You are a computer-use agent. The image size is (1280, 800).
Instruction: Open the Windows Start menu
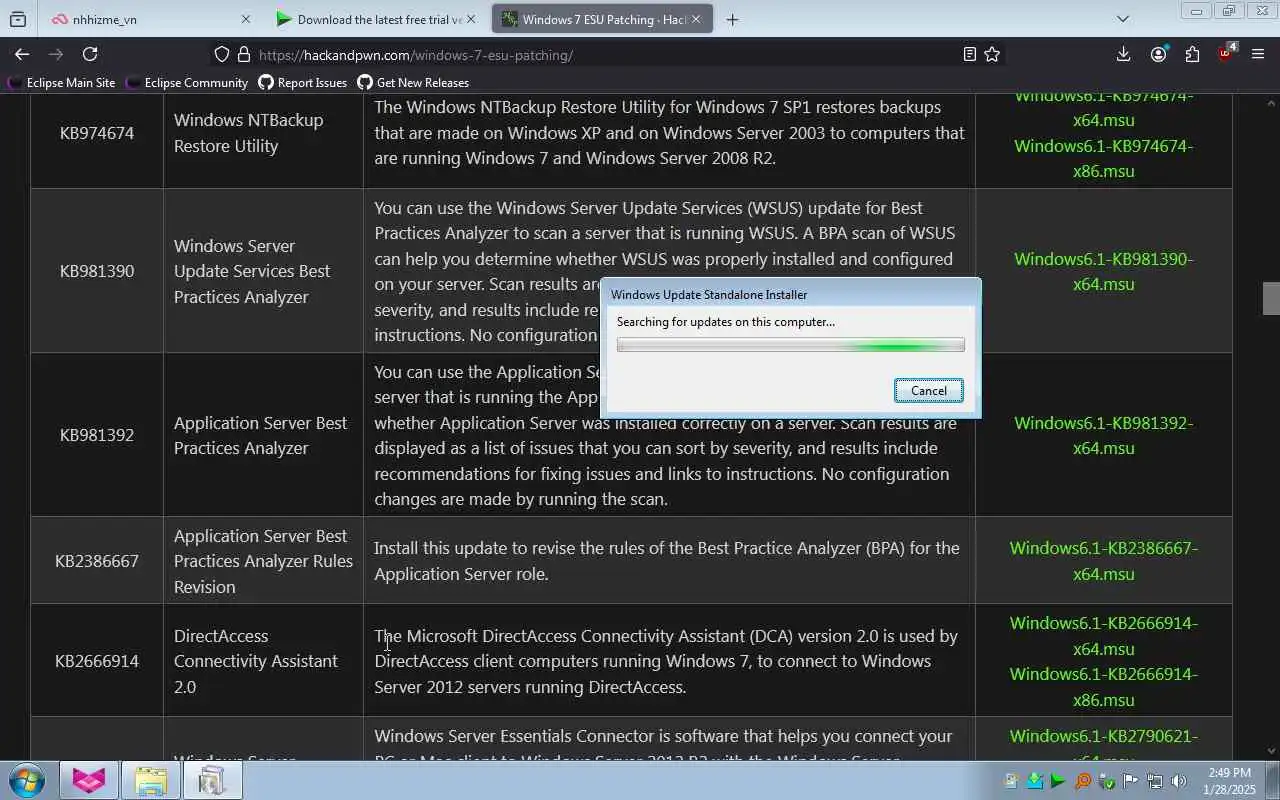pos(27,781)
